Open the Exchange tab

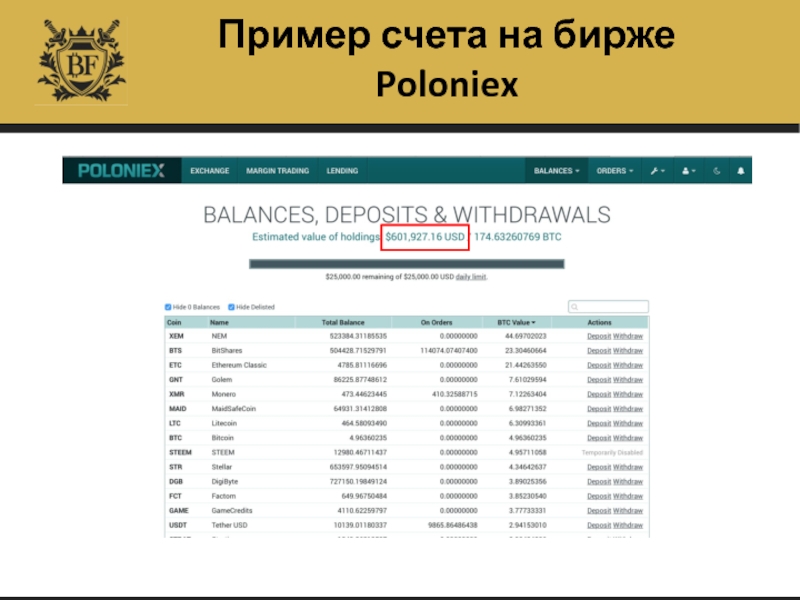tap(210, 171)
